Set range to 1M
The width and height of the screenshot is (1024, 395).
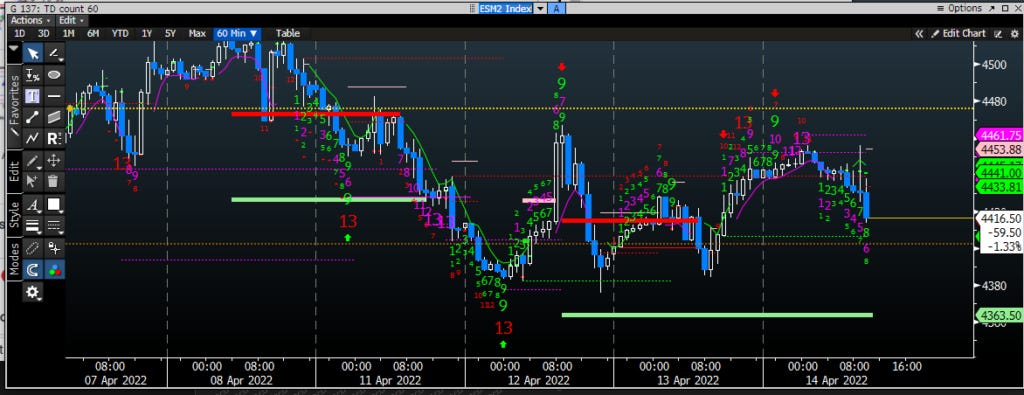click(68, 33)
